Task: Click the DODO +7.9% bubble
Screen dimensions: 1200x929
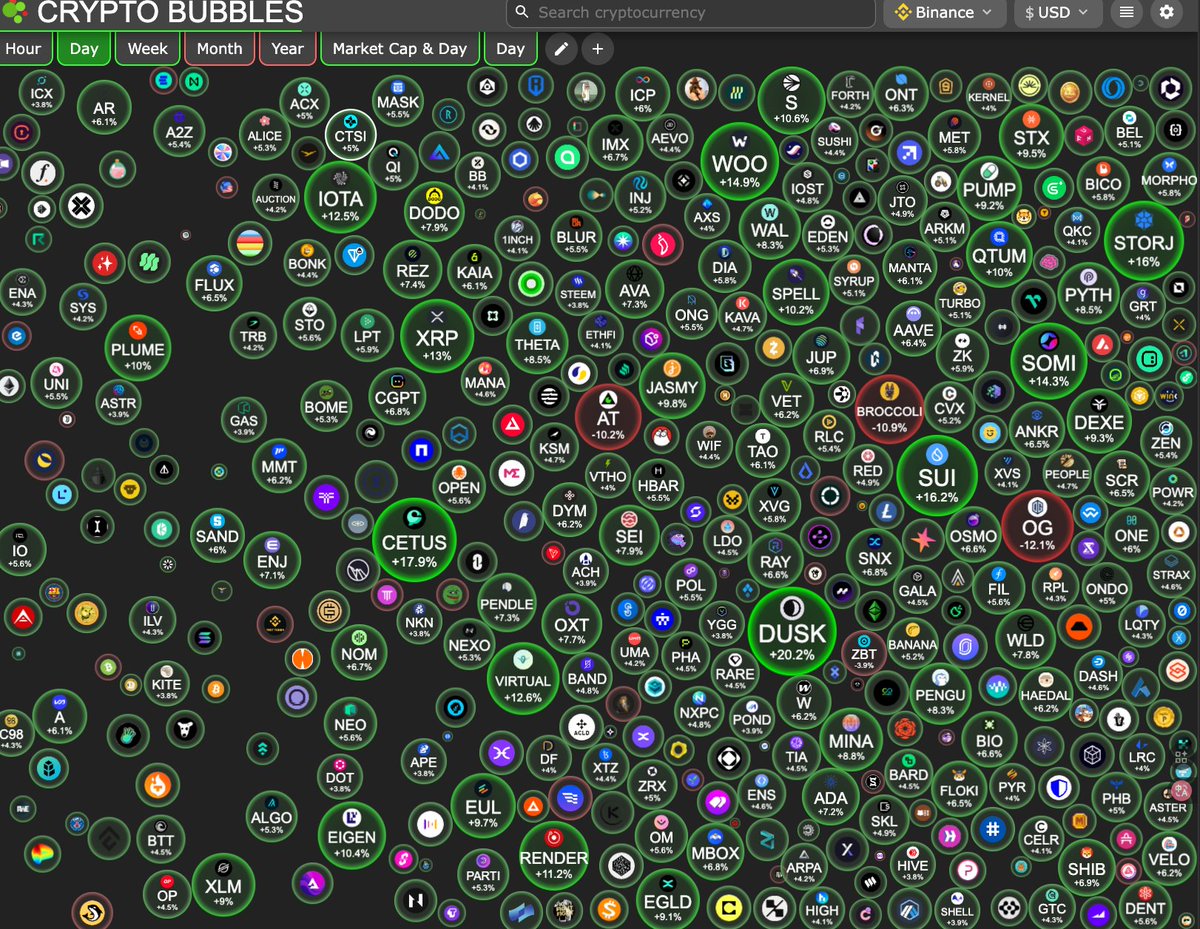Action: click(434, 209)
